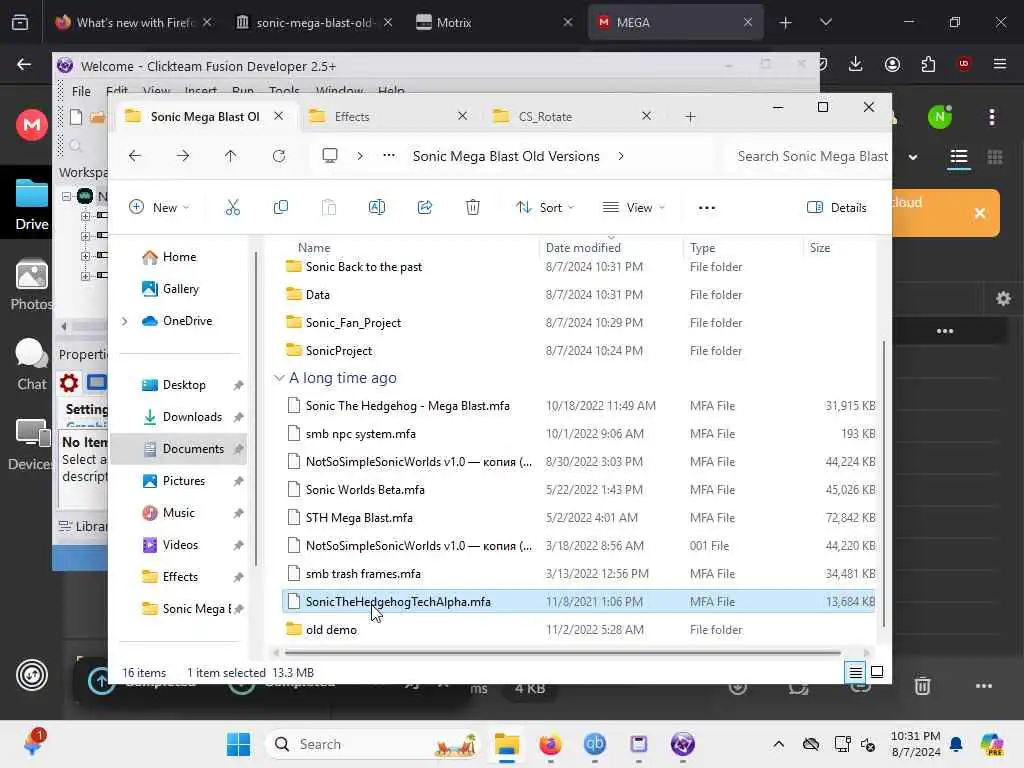Open Firefox application menu hamburger

coord(1000,64)
